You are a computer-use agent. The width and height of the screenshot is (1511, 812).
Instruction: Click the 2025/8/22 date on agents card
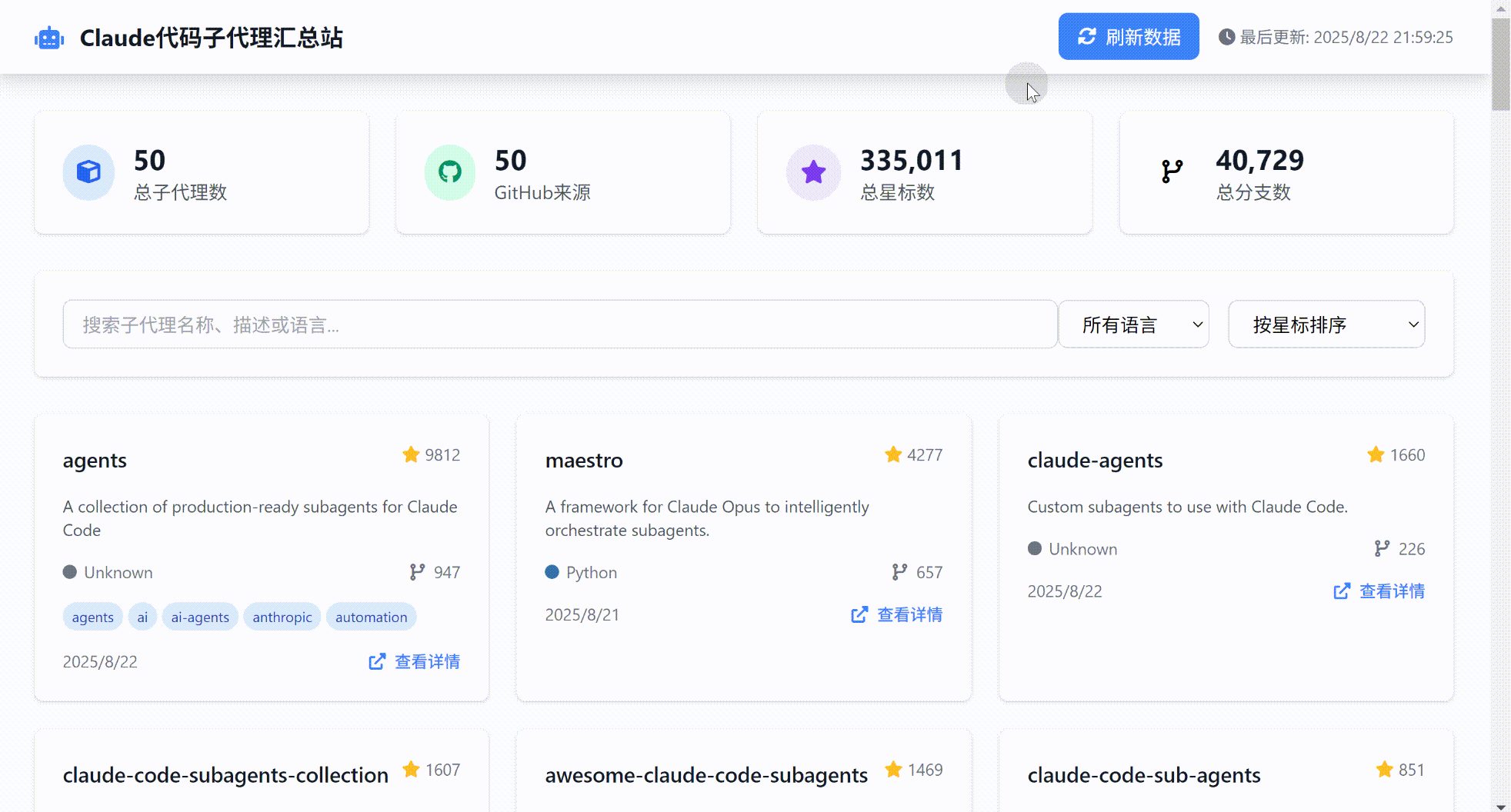(100, 661)
